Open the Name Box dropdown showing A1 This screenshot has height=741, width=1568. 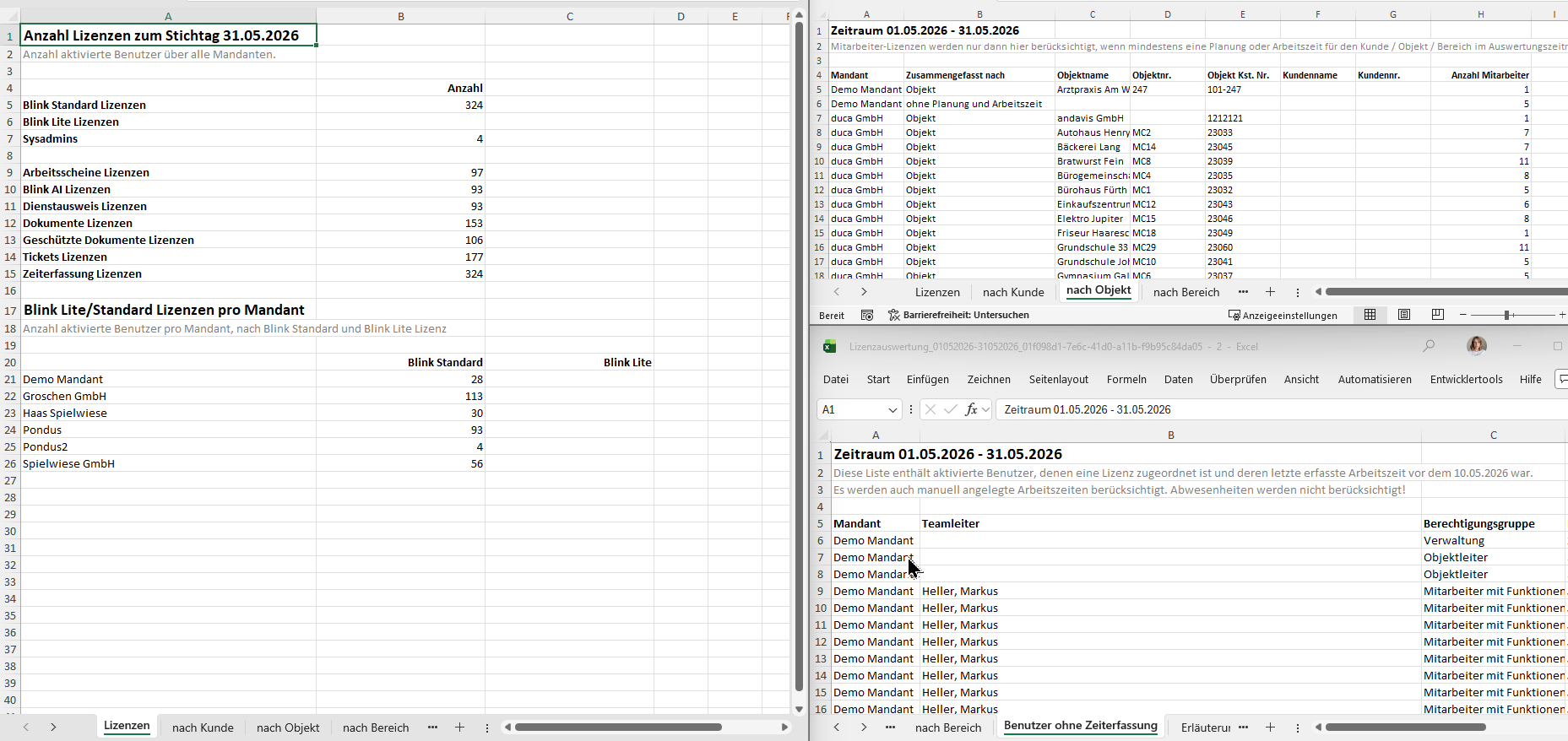click(893, 409)
